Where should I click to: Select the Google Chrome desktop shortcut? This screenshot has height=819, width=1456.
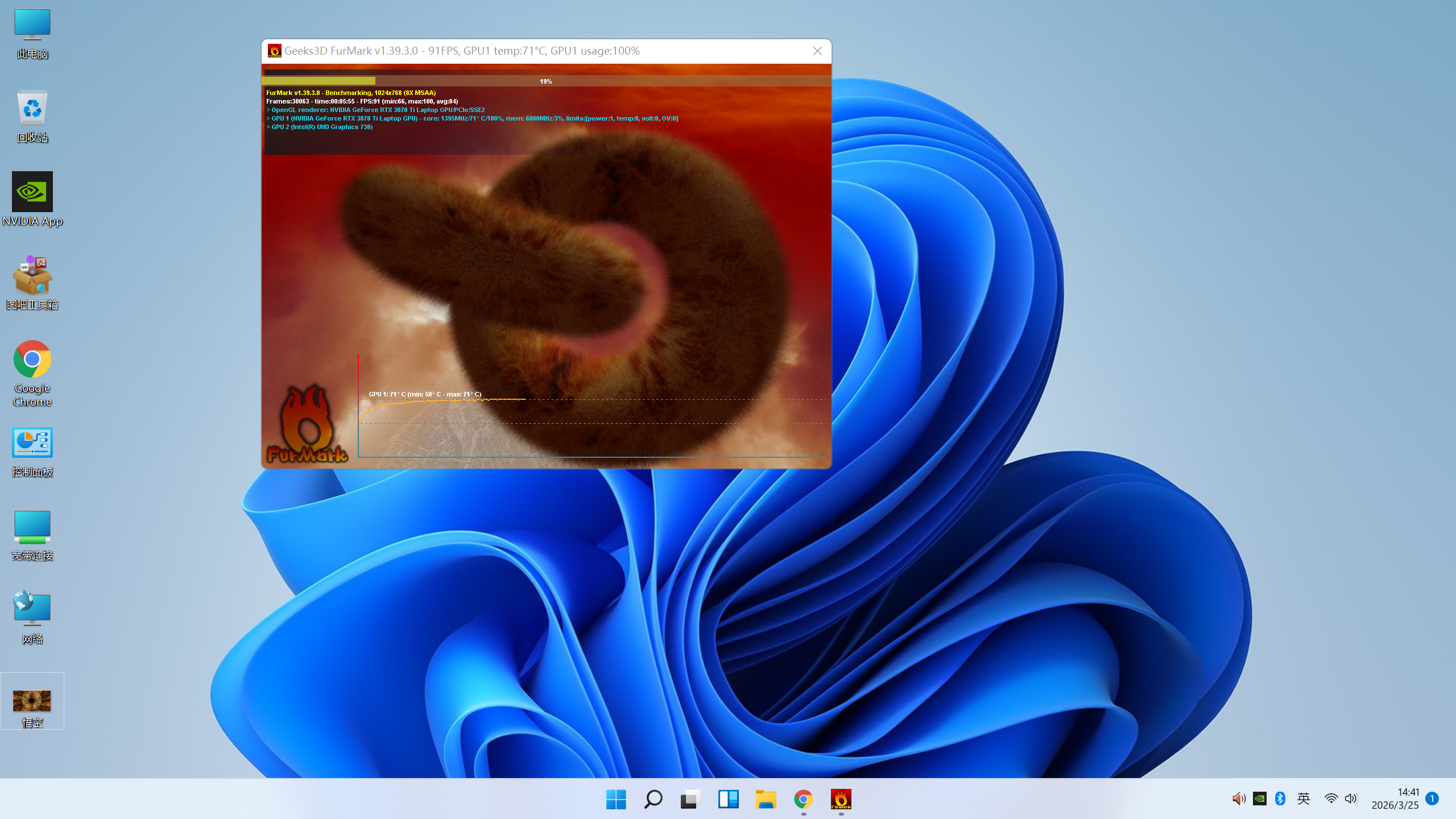[x=32, y=359]
